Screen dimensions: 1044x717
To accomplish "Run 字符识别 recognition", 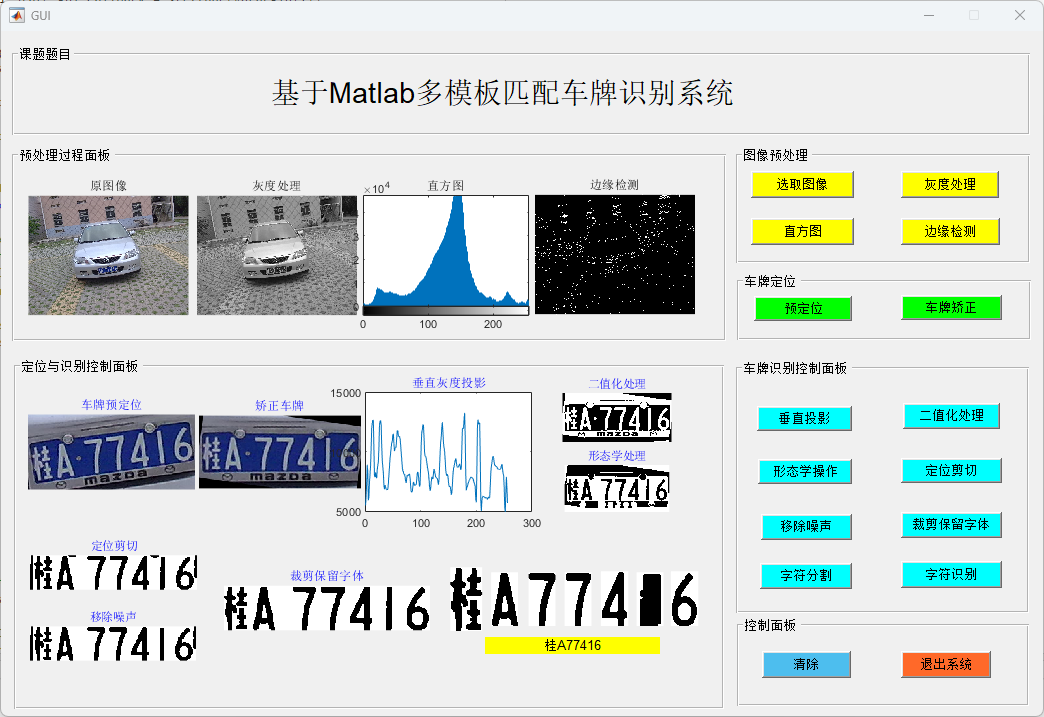I will (x=951, y=574).
